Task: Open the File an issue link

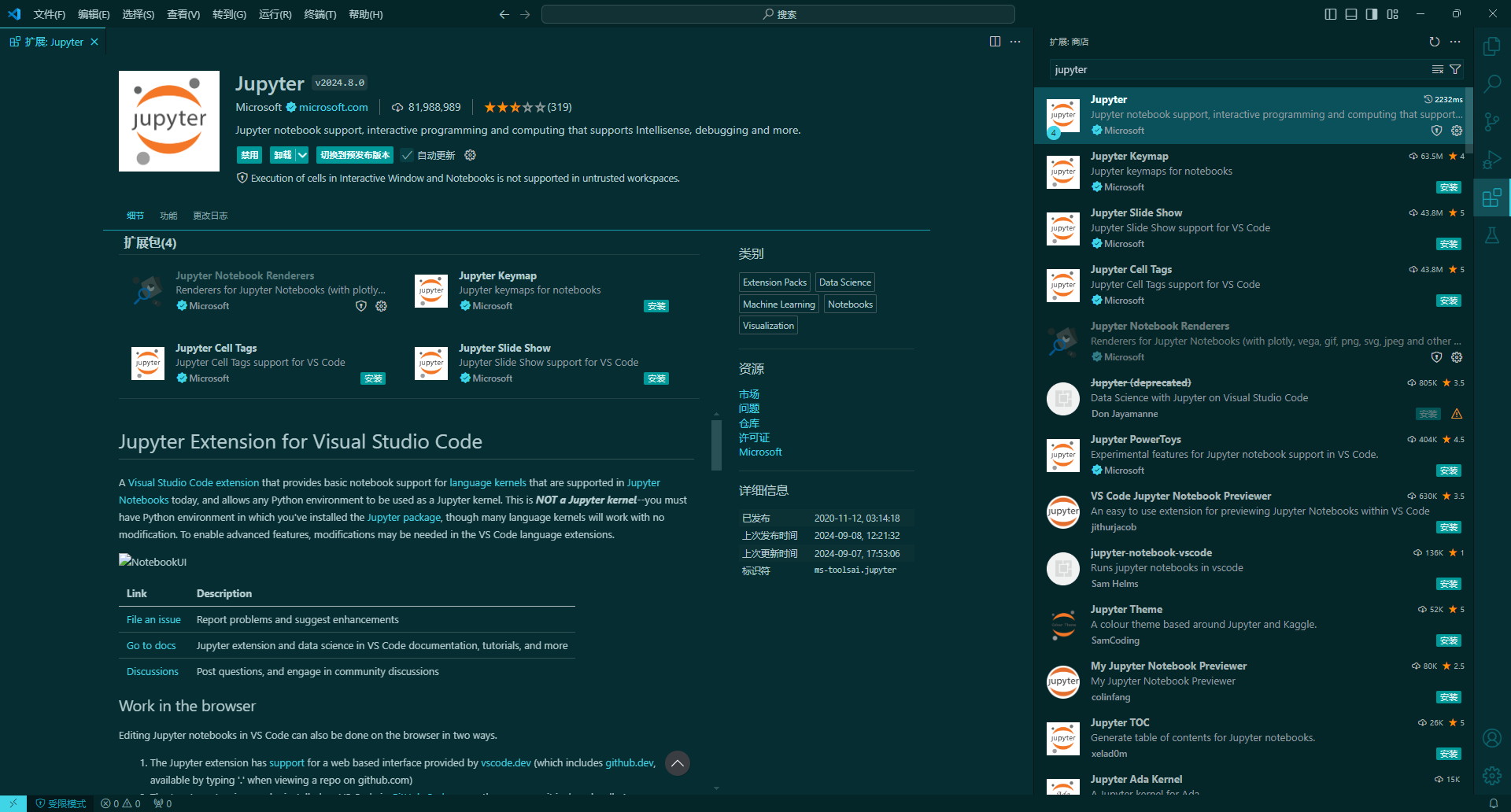Action: (153, 620)
